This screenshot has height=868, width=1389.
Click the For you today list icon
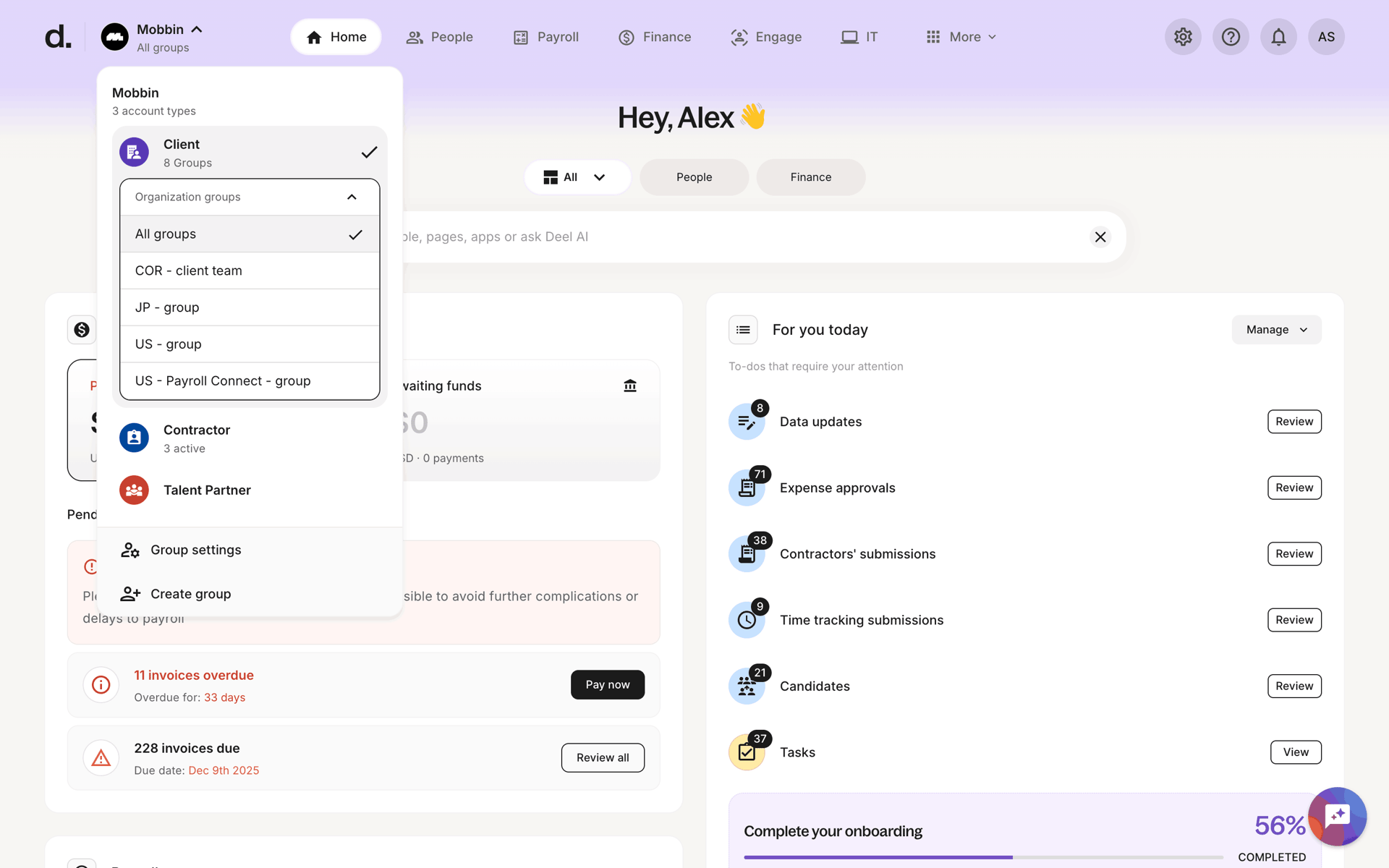[x=743, y=330]
